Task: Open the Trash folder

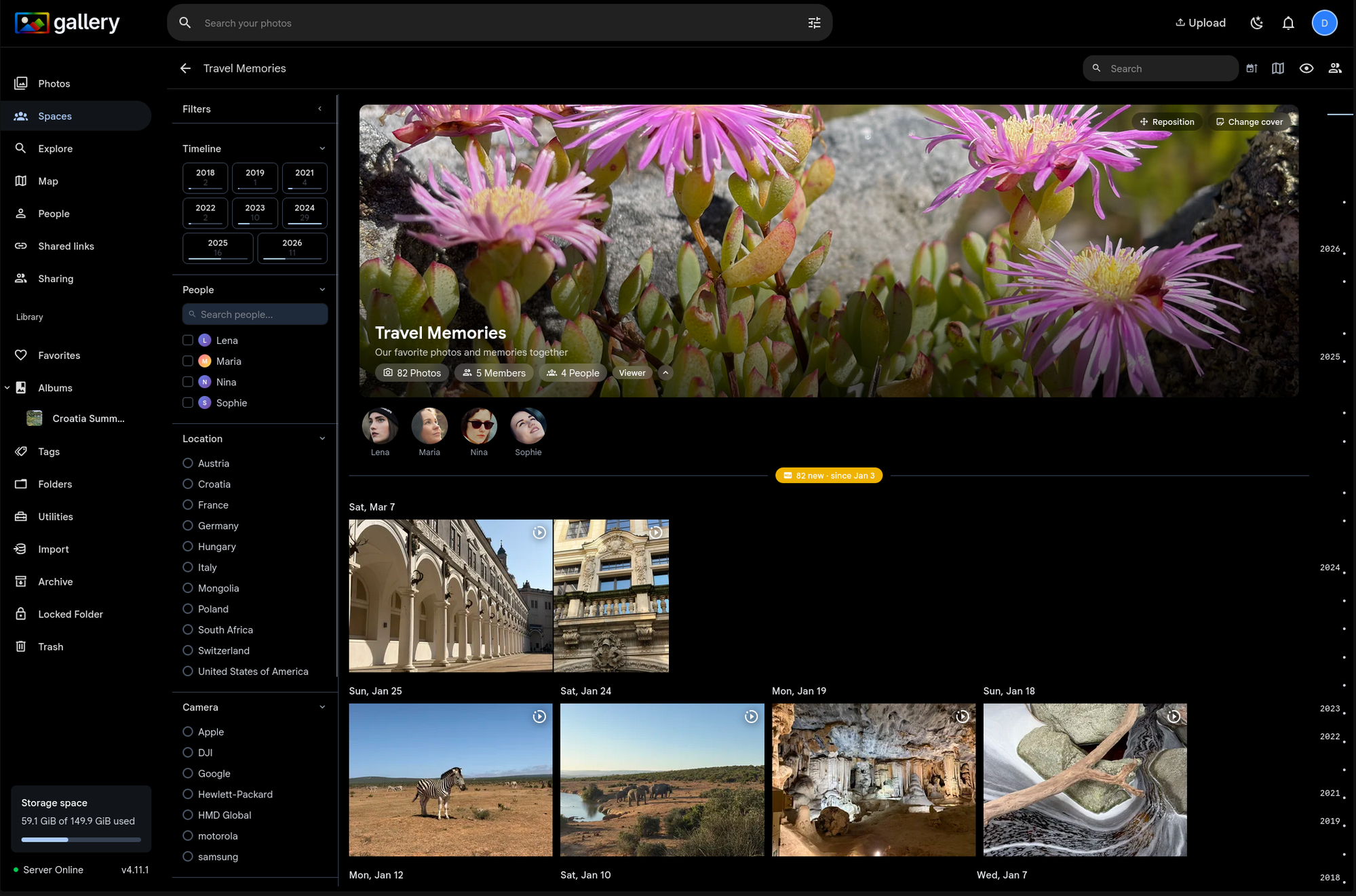Action: [x=49, y=646]
